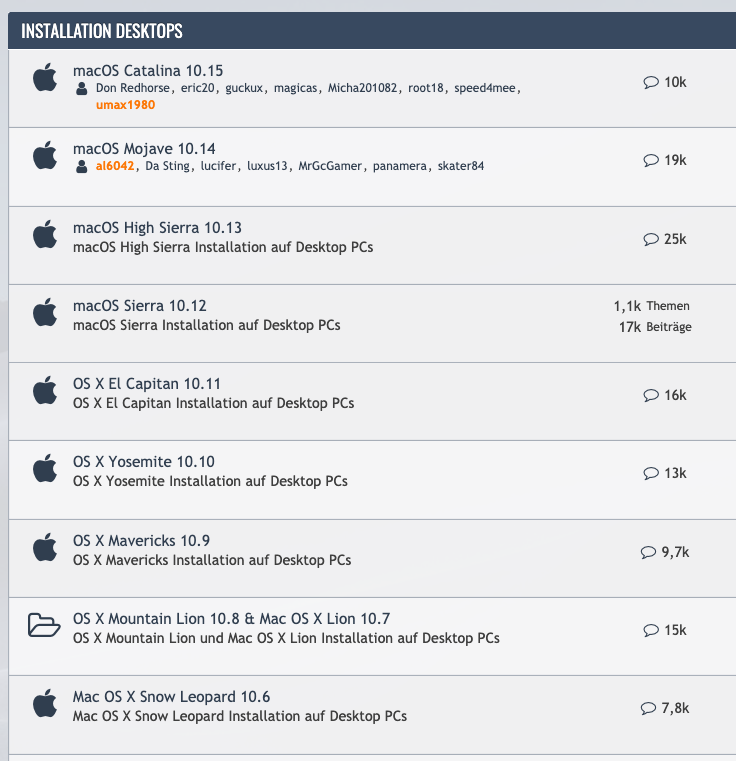View moderator al6042's profile
736x761 pixels.
pos(115,166)
